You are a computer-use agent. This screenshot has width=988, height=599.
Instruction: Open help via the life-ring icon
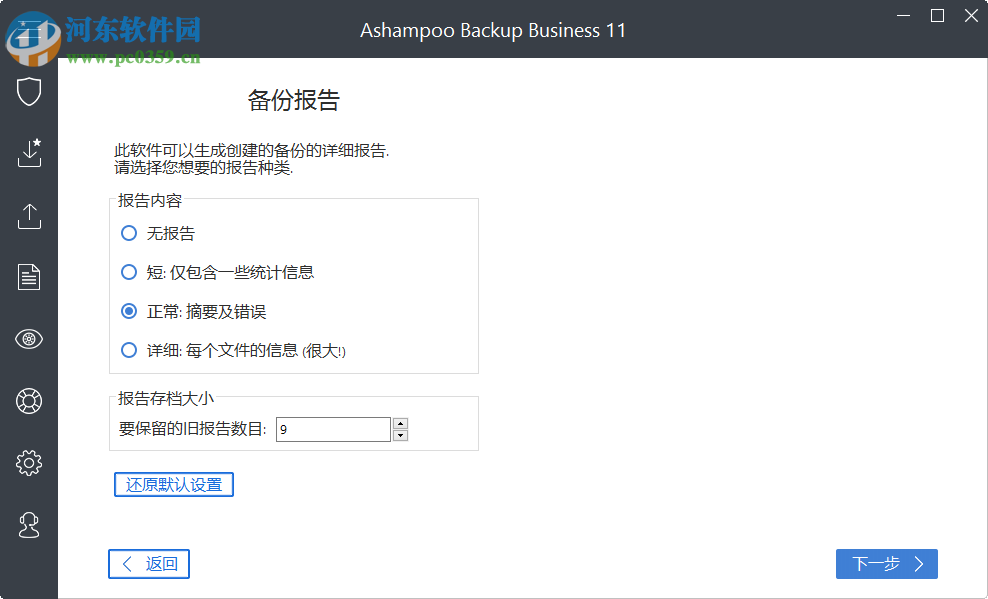click(x=29, y=401)
